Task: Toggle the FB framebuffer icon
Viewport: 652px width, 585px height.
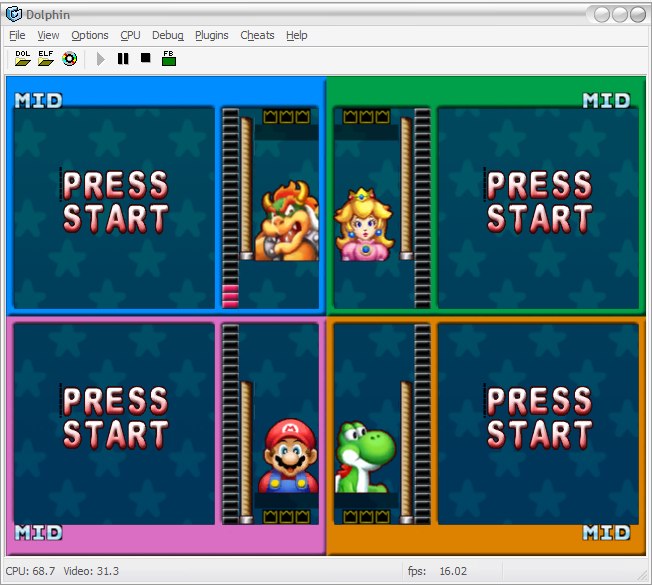Action: pyautogui.click(x=169, y=59)
